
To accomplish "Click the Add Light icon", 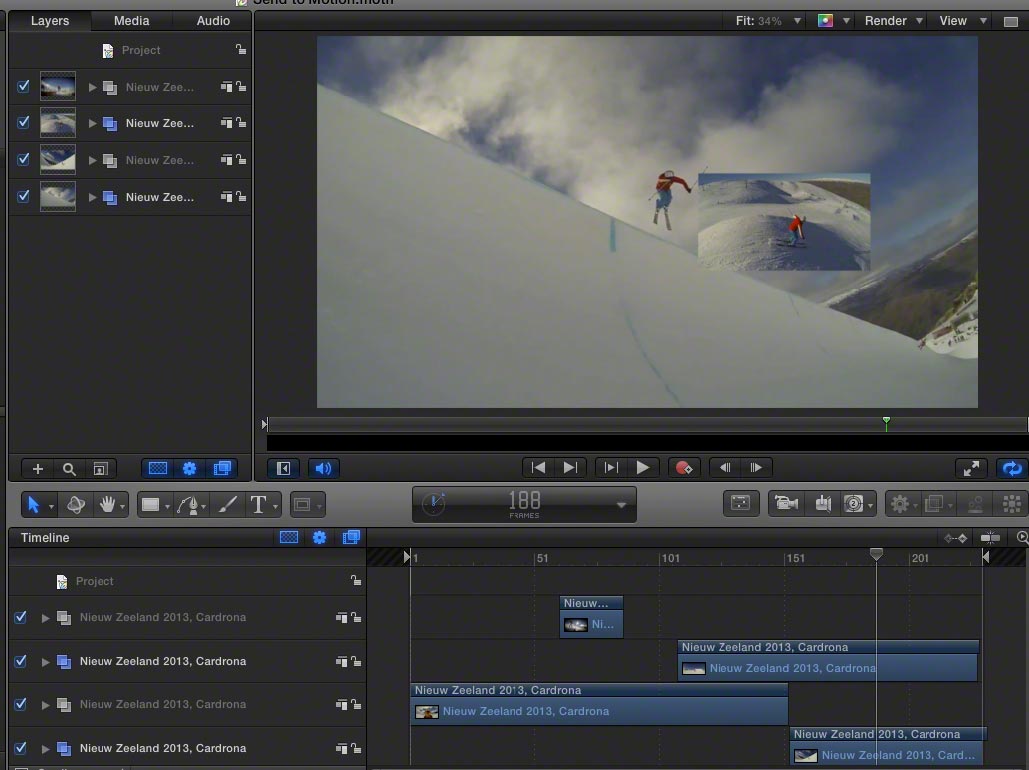I will click(x=823, y=503).
